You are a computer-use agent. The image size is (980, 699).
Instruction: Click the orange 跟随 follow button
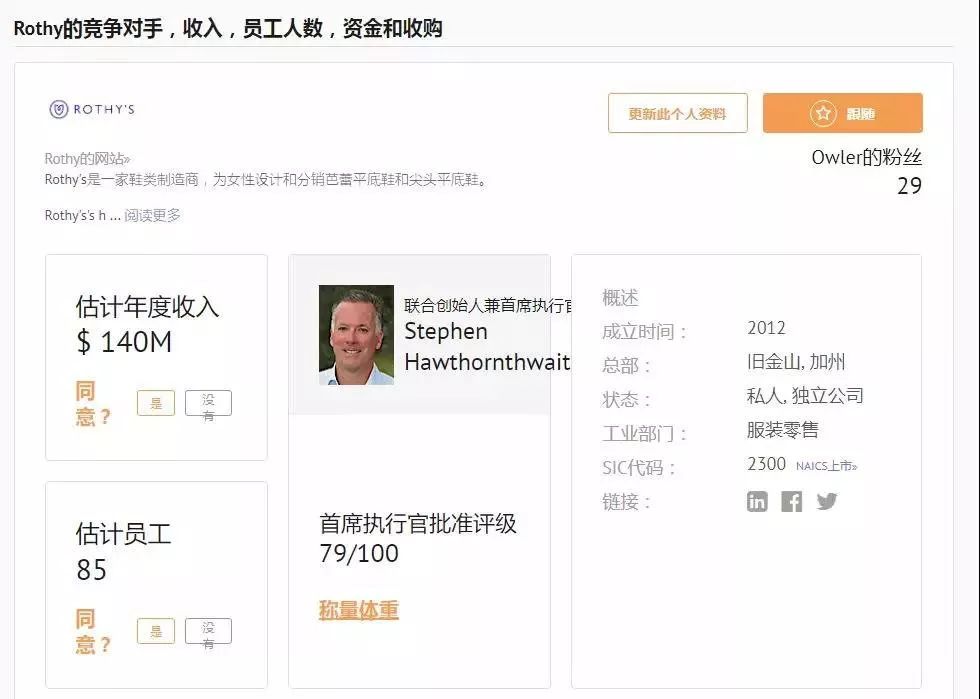[842, 113]
